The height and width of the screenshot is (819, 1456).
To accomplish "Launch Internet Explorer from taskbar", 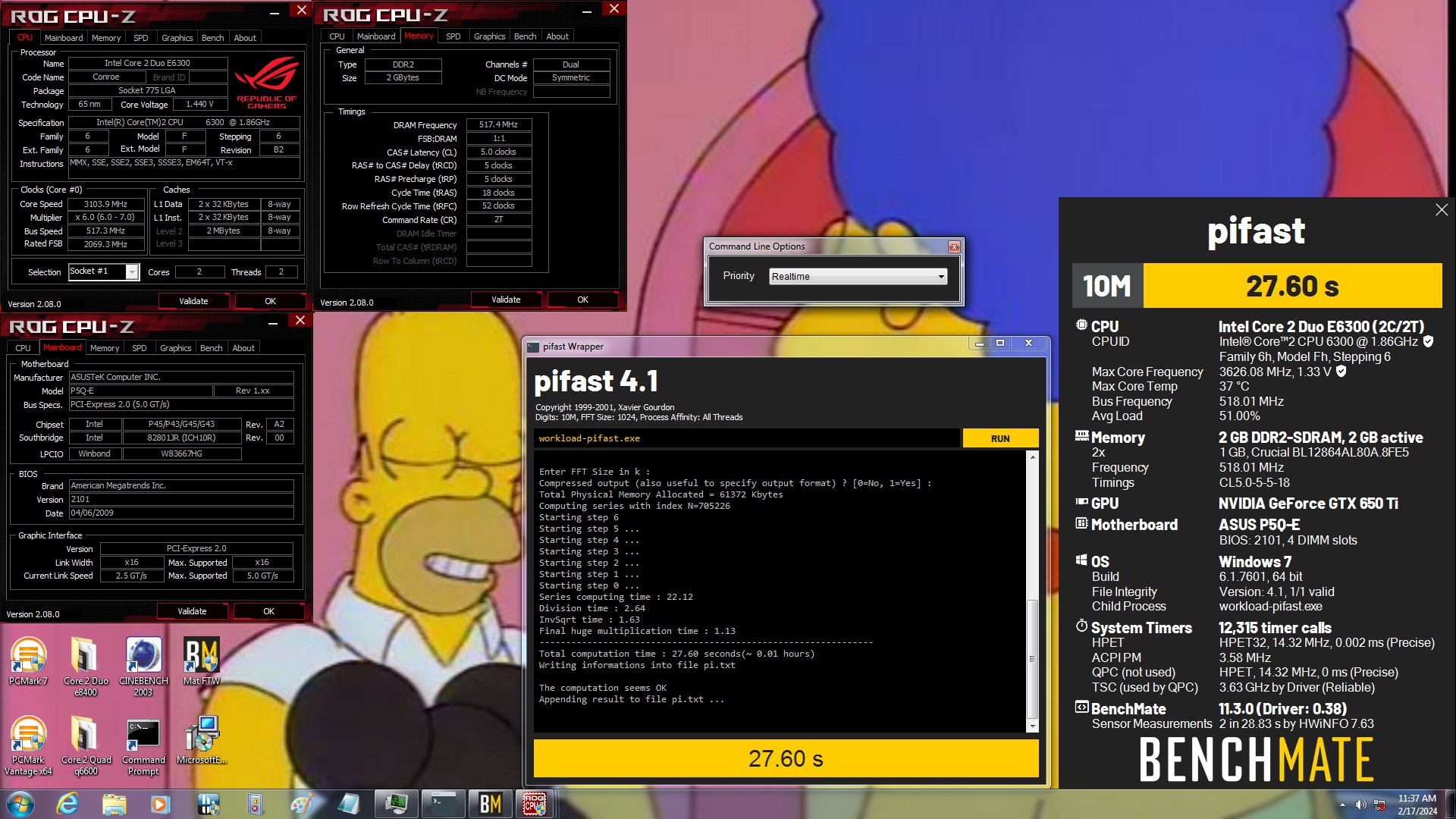I will click(x=68, y=804).
